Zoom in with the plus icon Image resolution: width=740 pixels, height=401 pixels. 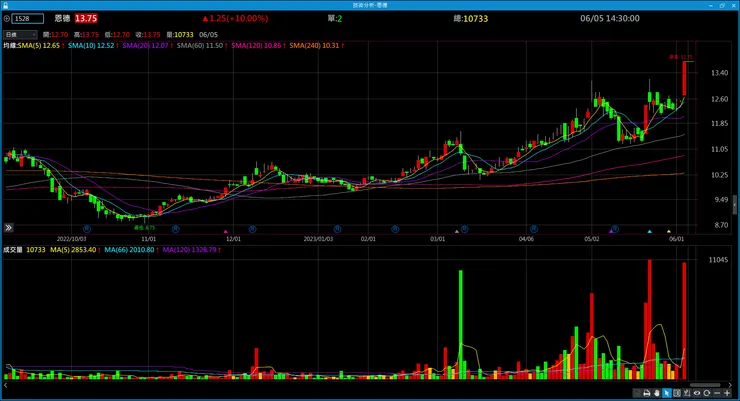[727, 393]
